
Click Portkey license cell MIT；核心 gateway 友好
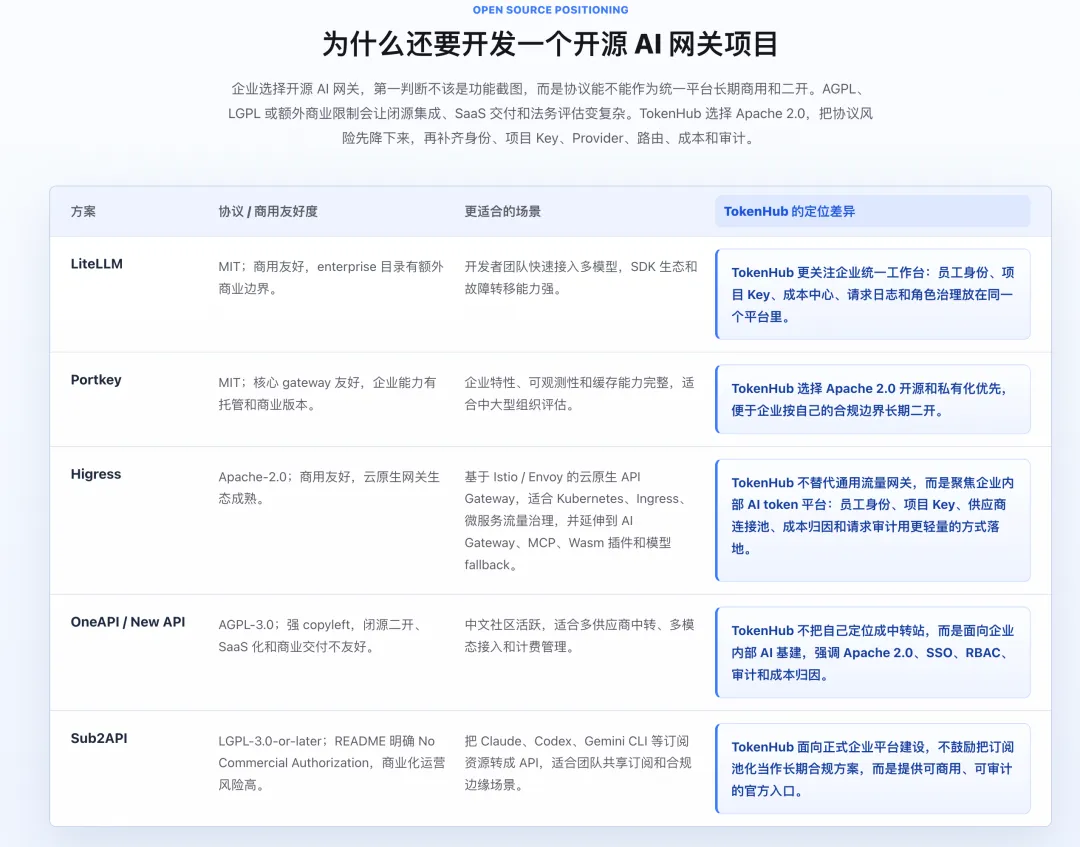[328, 394]
